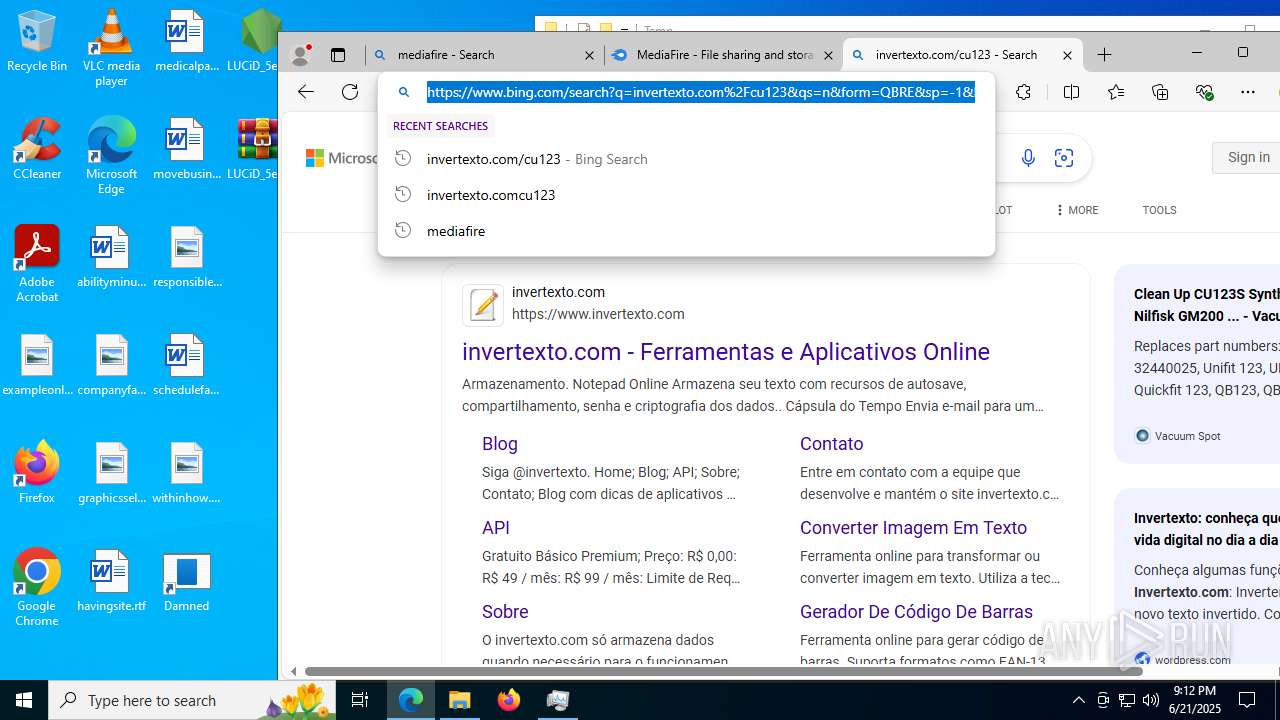Open the schedulefa... document icon

click(186, 364)
